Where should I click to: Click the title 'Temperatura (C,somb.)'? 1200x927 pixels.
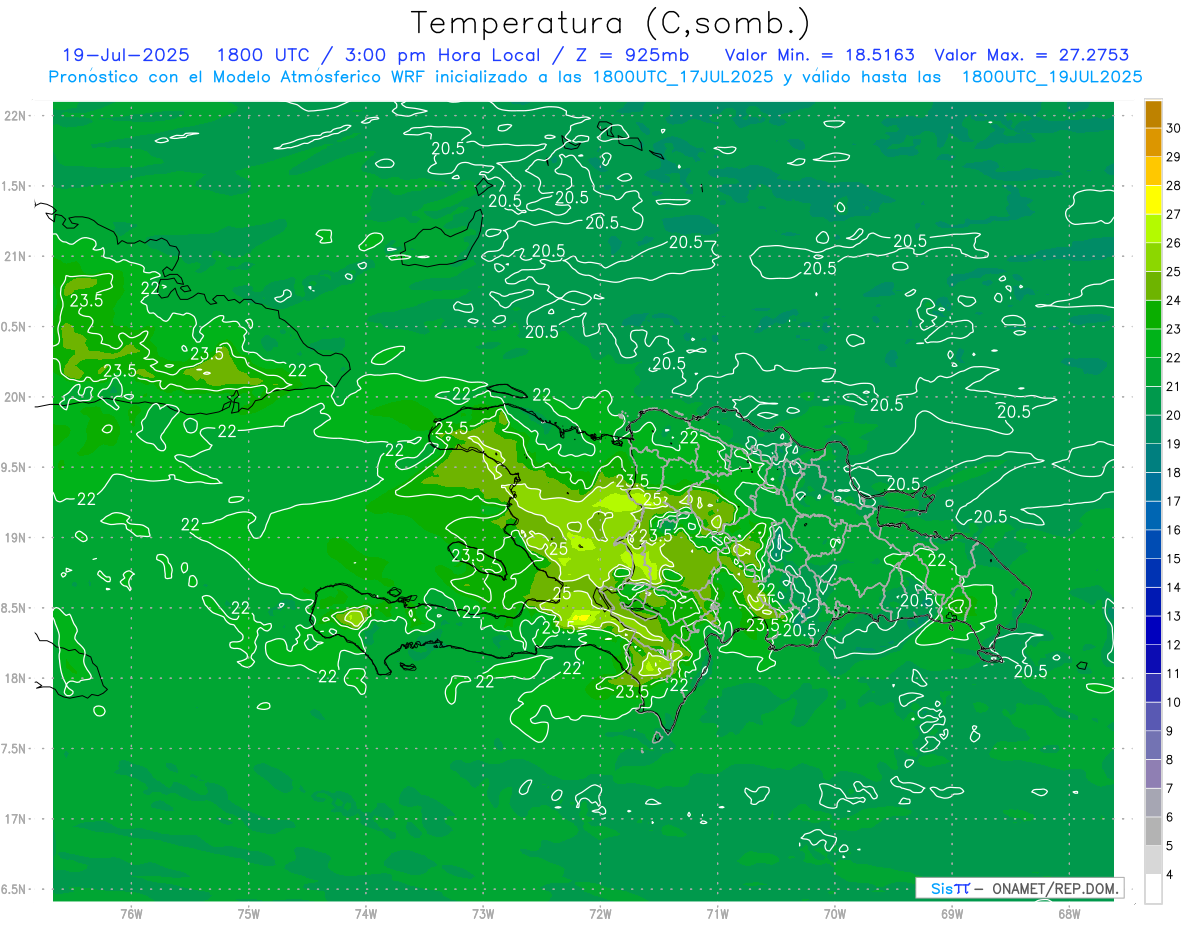[610, 23]
